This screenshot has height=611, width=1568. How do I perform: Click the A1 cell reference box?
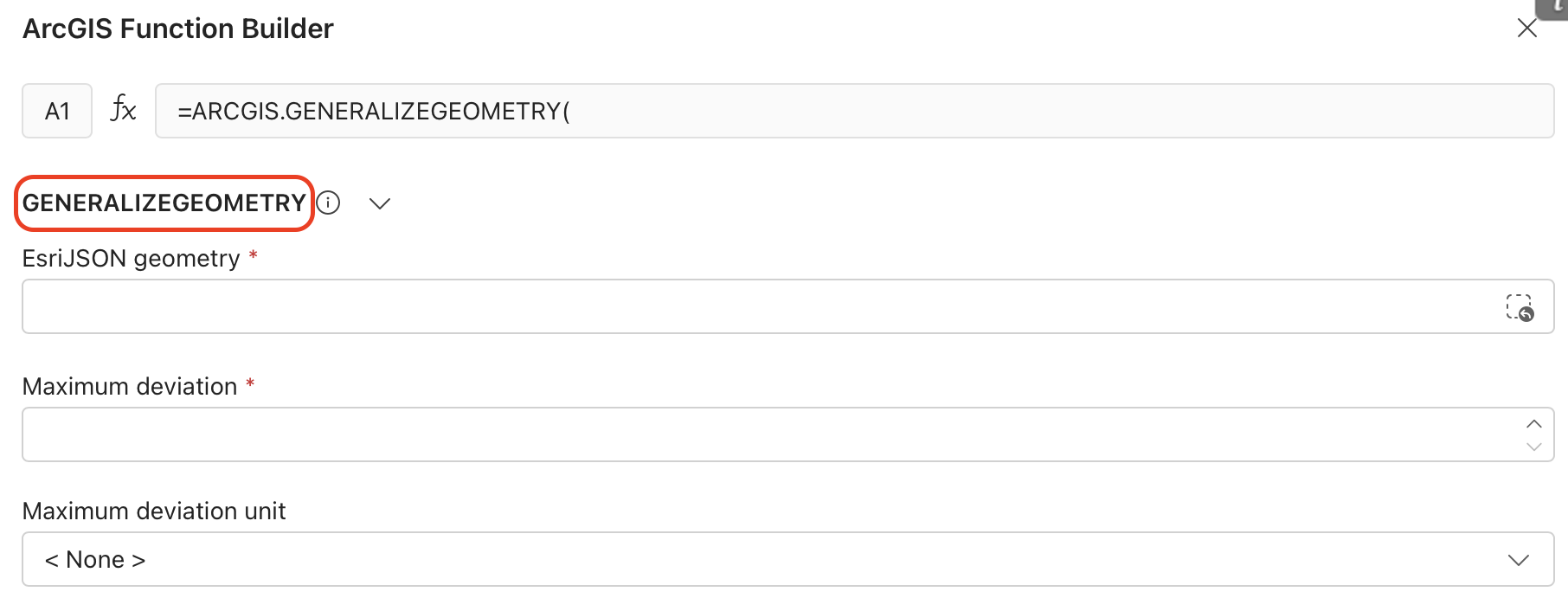tap(56, 110)
